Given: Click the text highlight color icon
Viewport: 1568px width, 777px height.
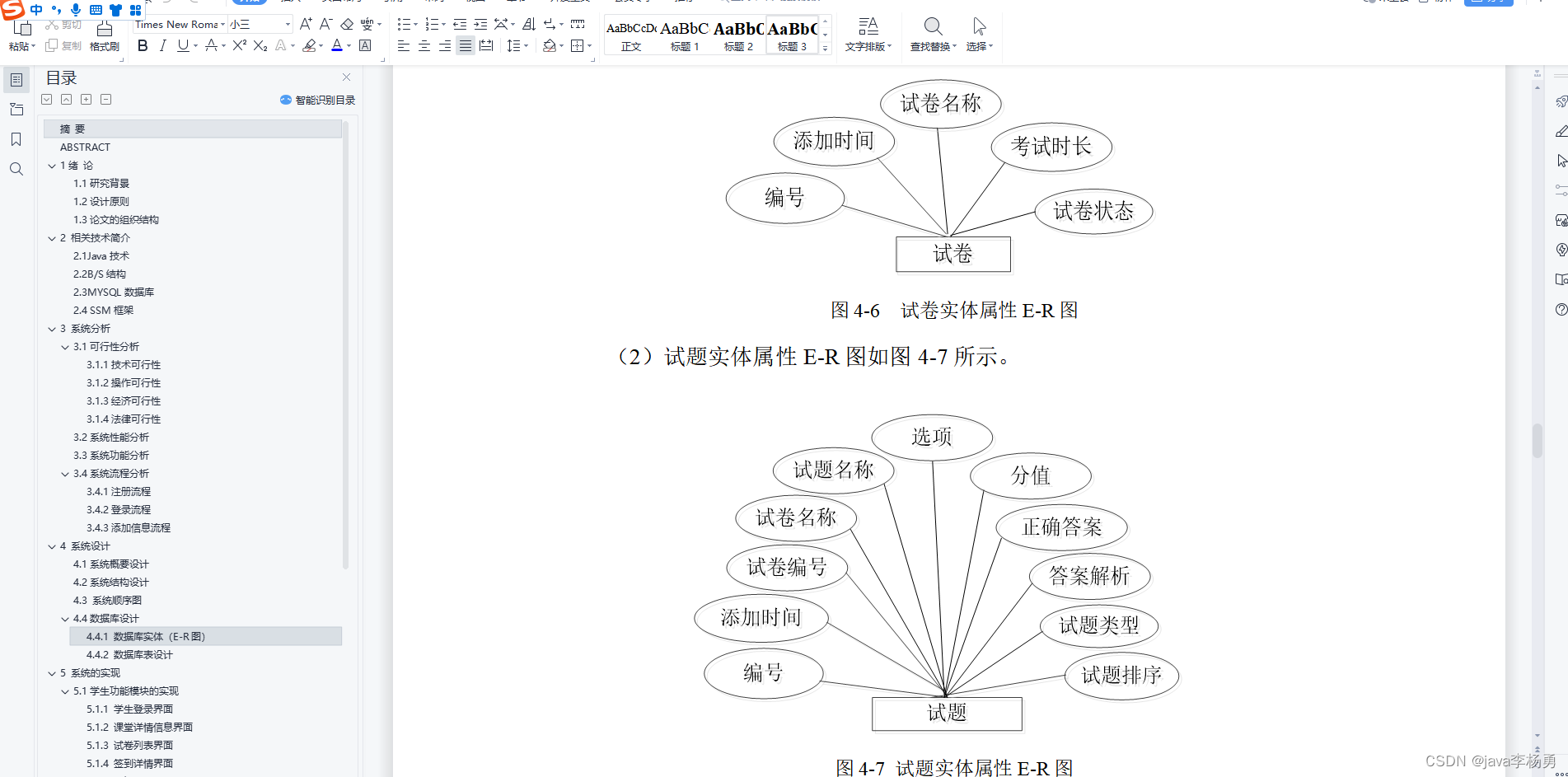Looking at the screenshot, I should 309,46.
